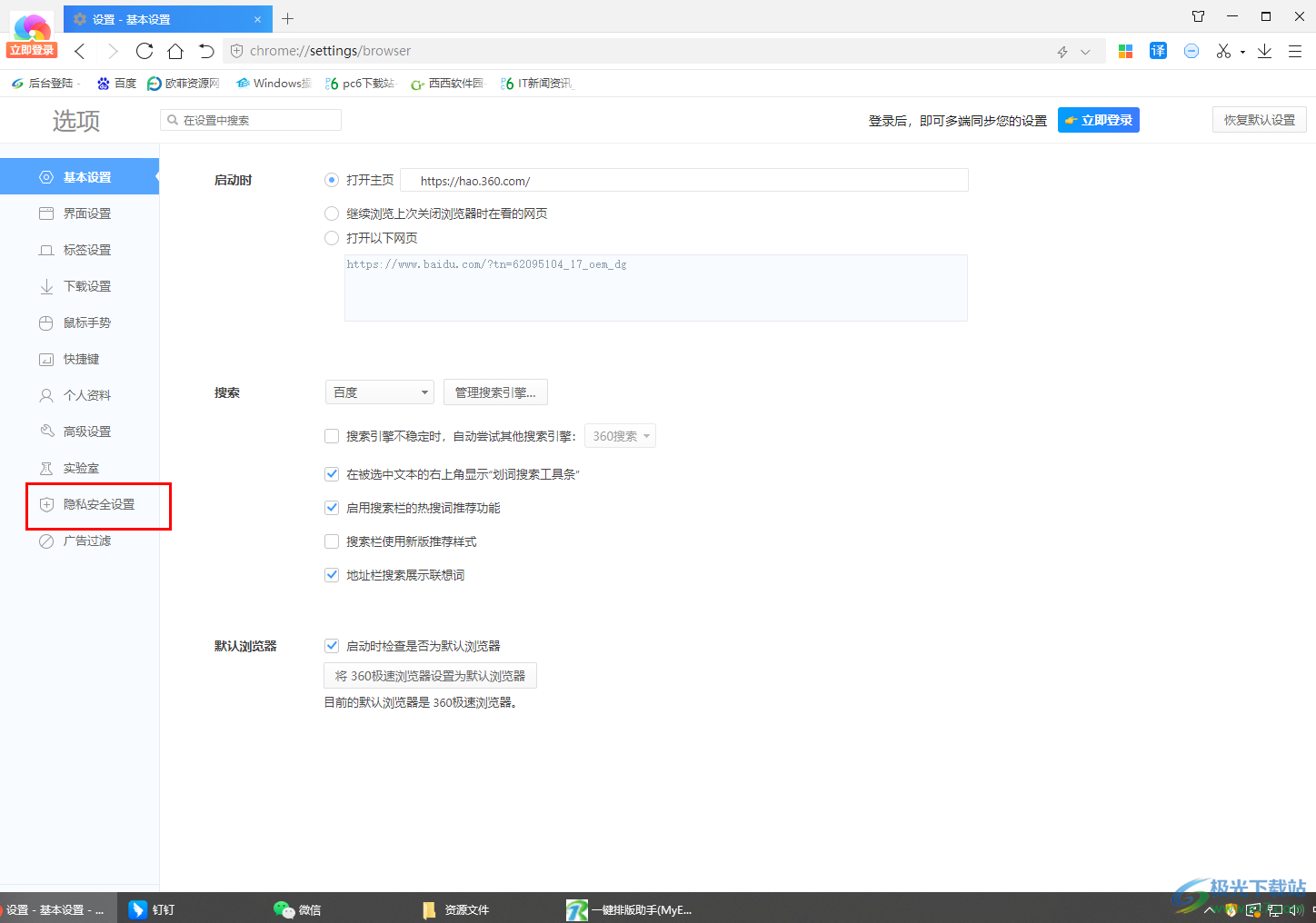Viewport: 1316px width, 923px height.
Task: Click the volume icon in system tray
Action: point(1296,909)
